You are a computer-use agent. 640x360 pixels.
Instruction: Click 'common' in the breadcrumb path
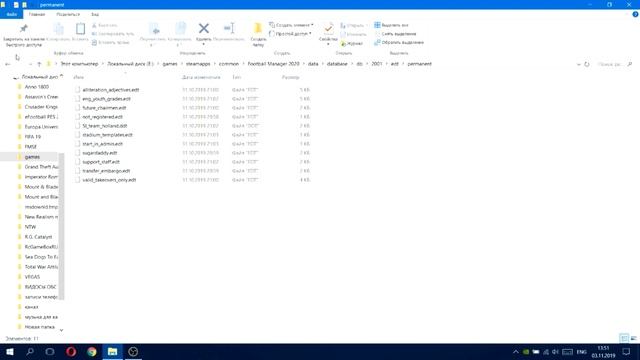pos(229,64)
